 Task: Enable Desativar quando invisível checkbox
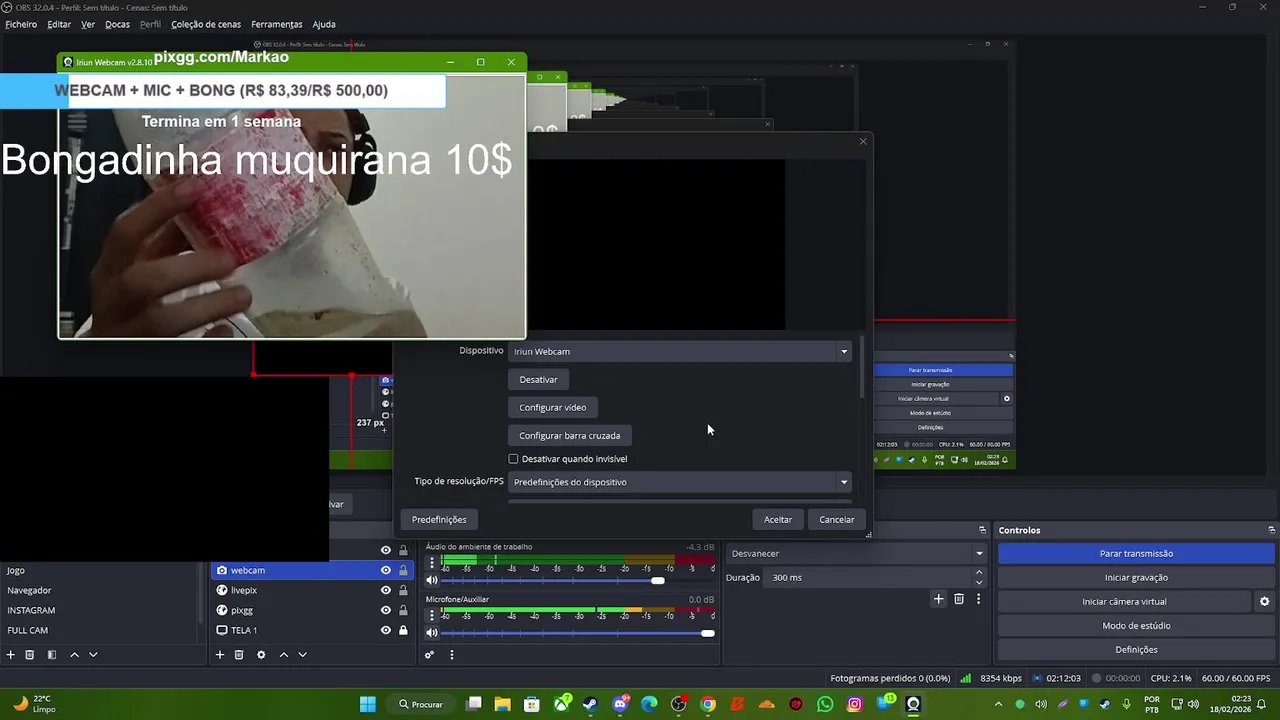point(513,459)
